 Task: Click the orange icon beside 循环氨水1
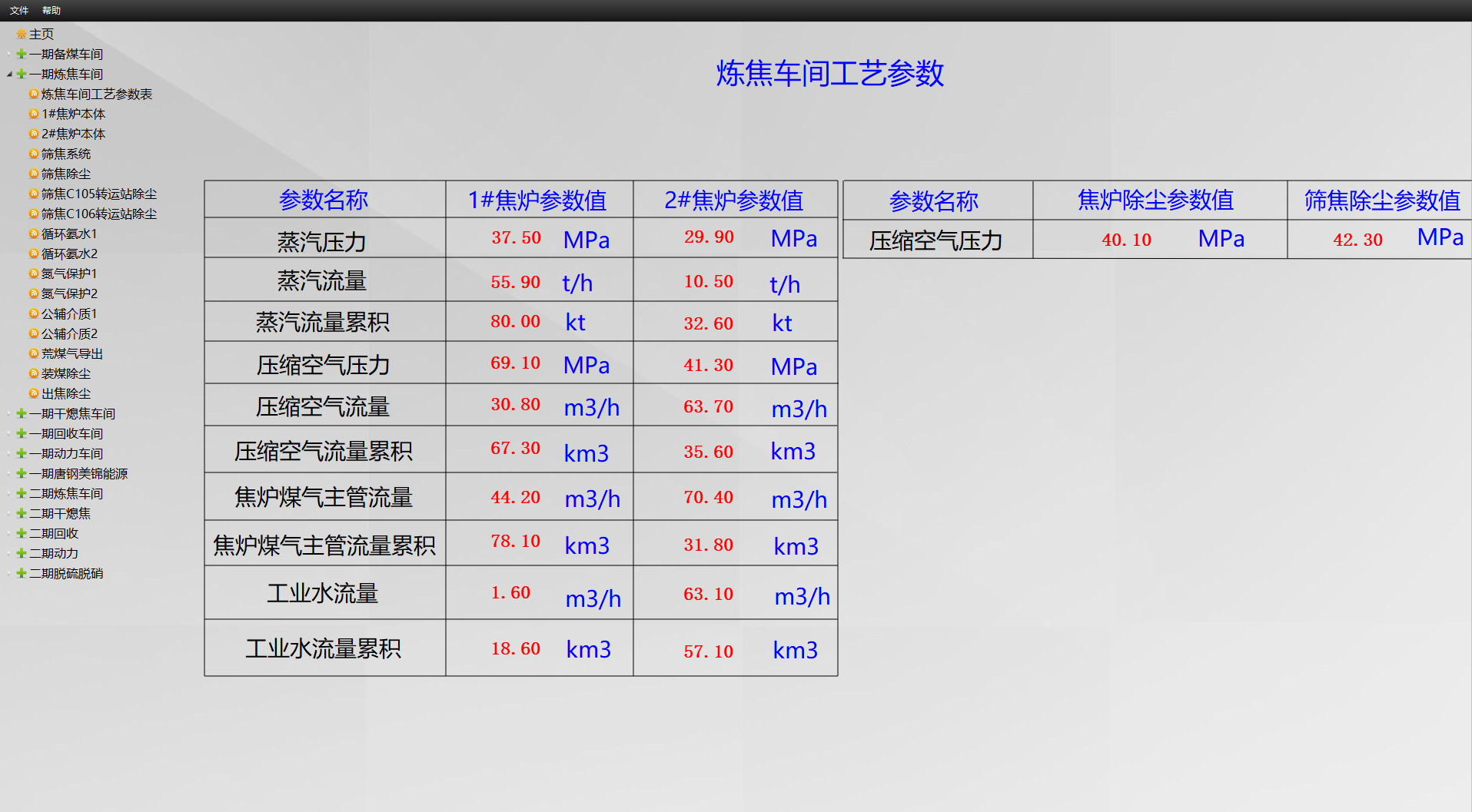pos(34,234)
